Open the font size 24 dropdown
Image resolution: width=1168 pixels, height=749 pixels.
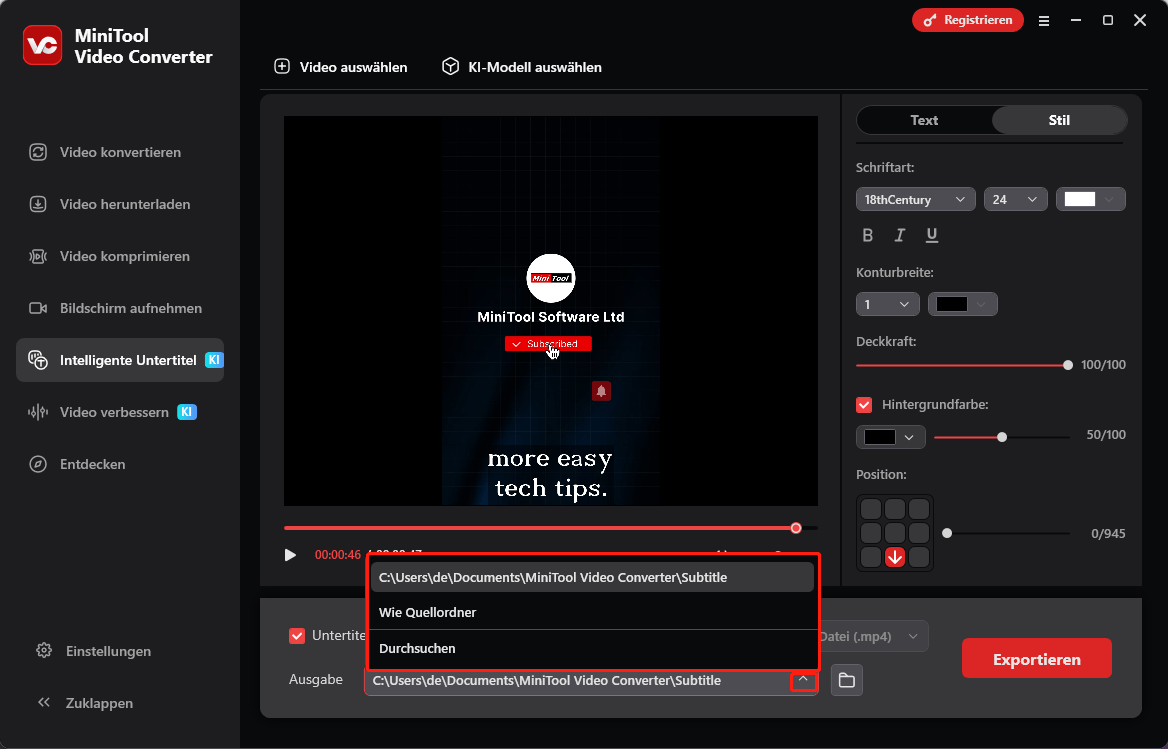click(x=1015, y=200)
